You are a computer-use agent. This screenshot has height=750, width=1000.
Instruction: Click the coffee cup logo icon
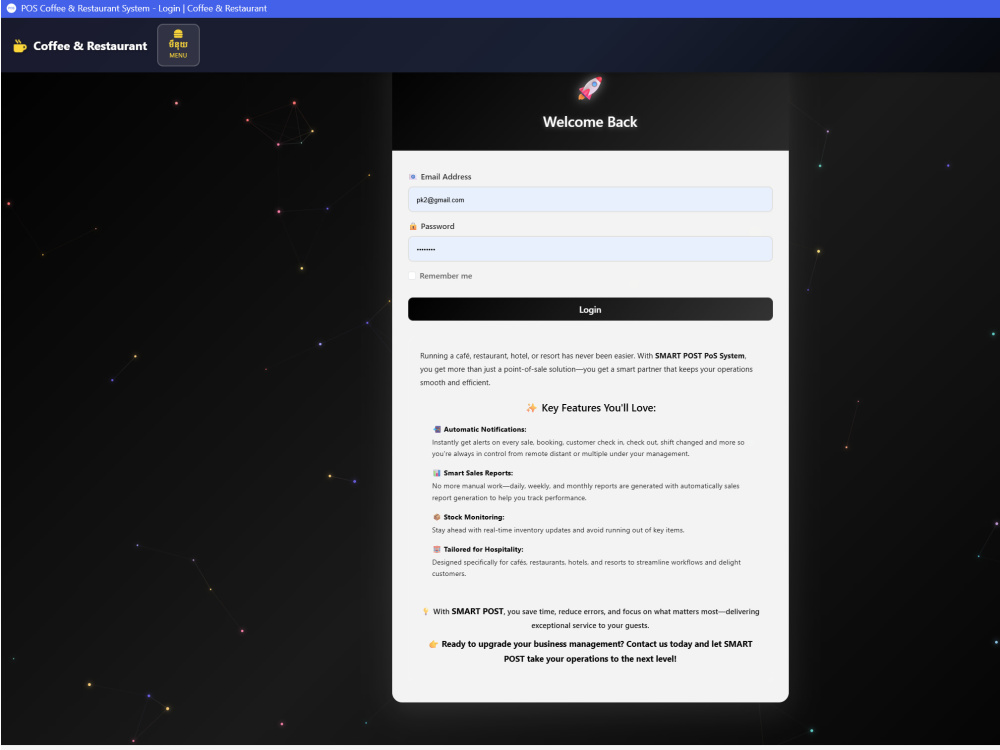coord(20,46)
